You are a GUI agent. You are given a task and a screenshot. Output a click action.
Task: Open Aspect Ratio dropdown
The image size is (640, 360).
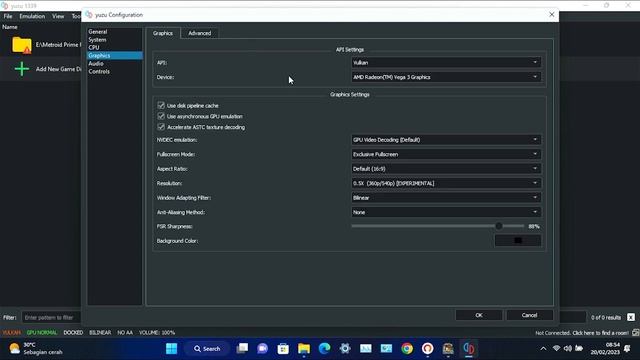[446, 169]
